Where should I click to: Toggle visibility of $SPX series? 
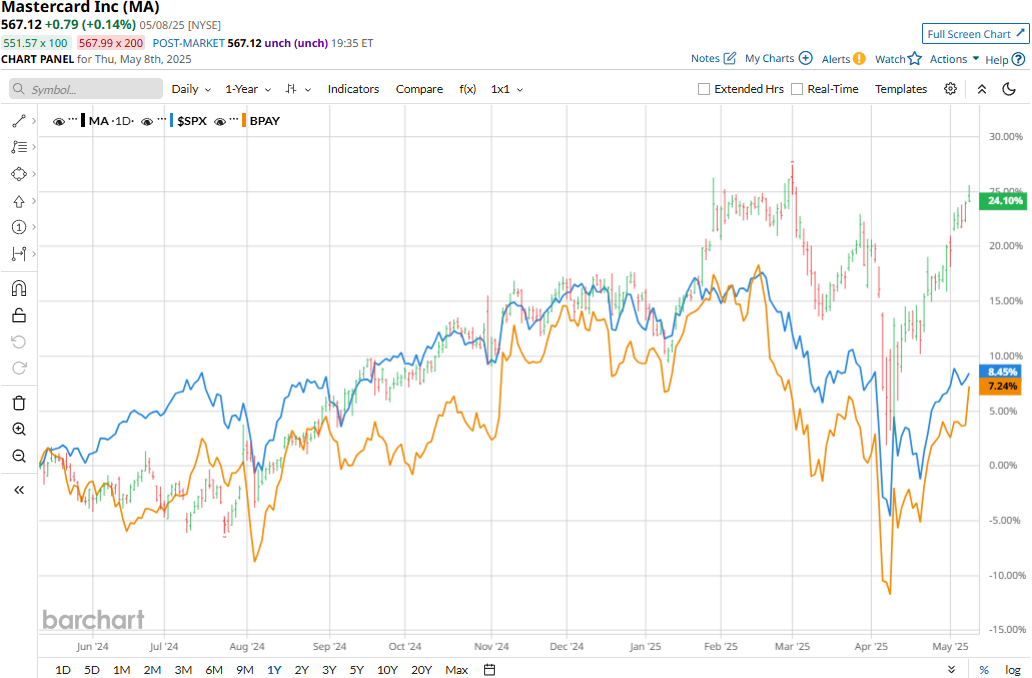point(147,121)
